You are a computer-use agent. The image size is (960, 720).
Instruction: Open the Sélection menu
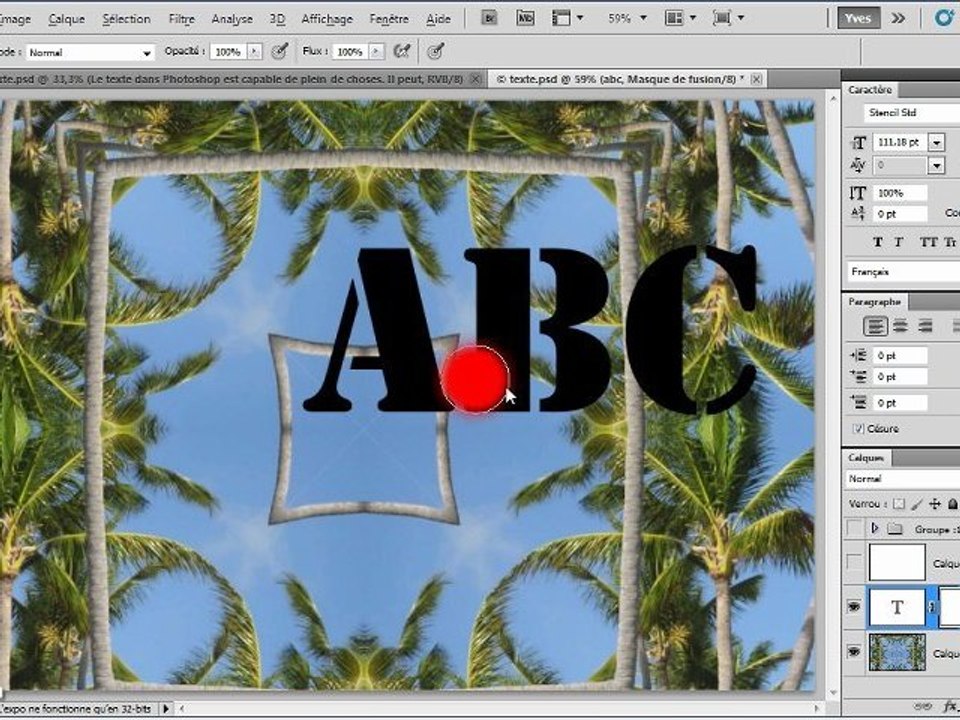126,19
